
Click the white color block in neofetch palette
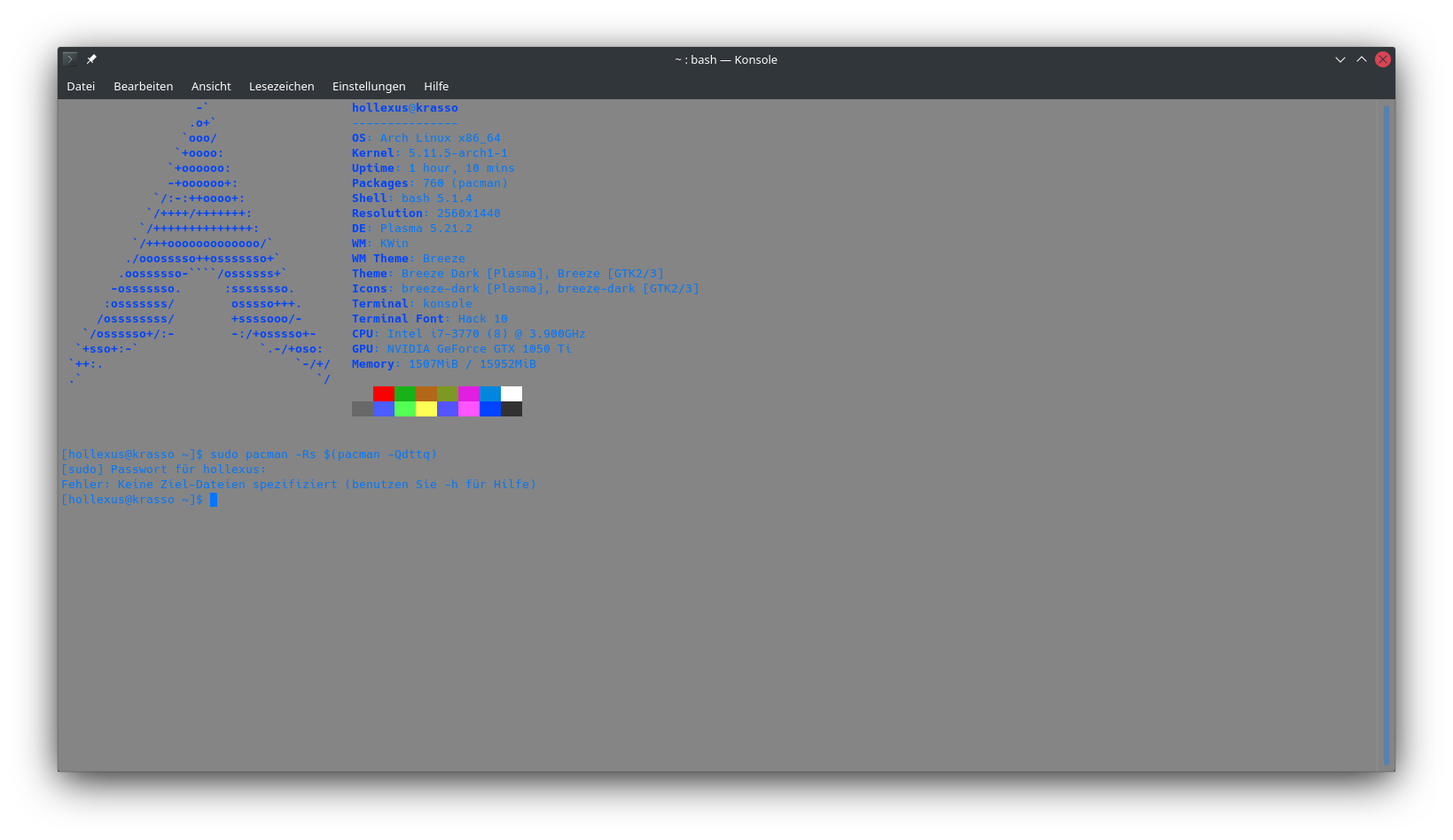(x=512, y=393)
